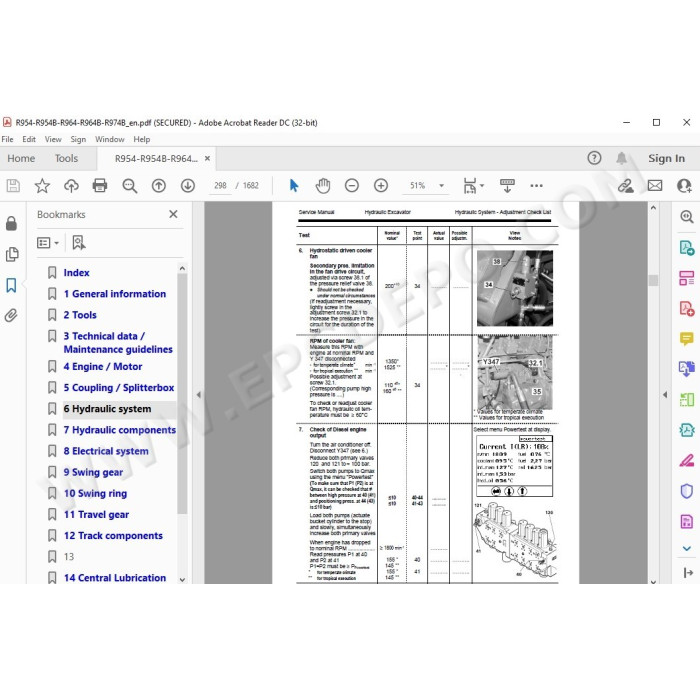Open the fit page view options
Screen dimensions: 700x700
point(473,185)
